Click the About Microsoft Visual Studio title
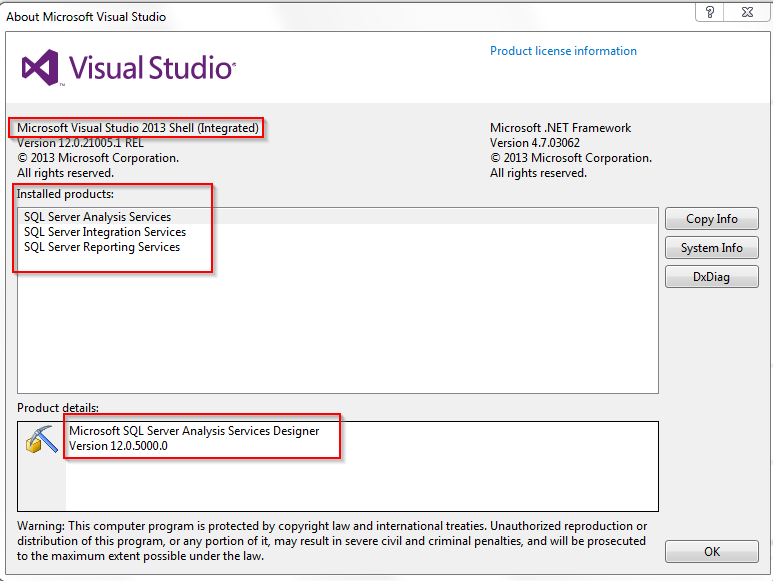The width and height of the screenshot is (773, 581). (86, 17)
